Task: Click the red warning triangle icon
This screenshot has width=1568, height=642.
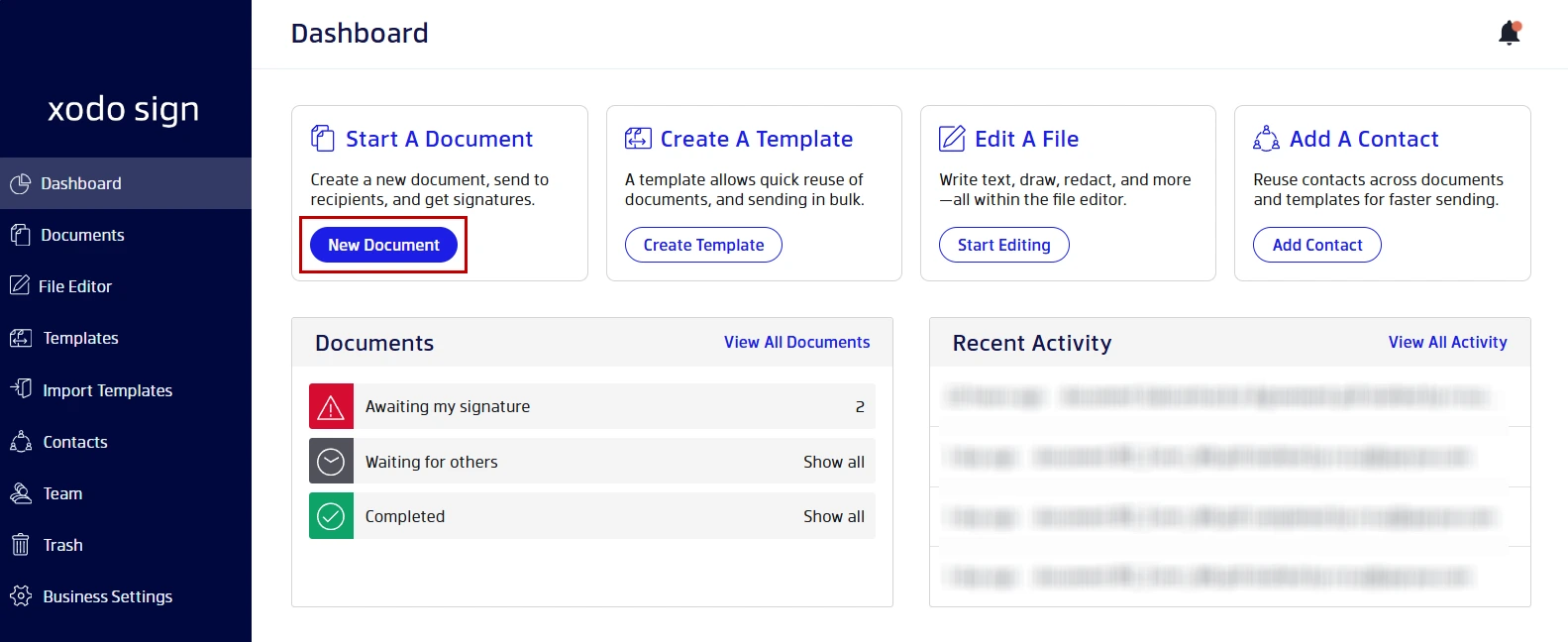Action: pyautogui.click(x=331, y=406)
